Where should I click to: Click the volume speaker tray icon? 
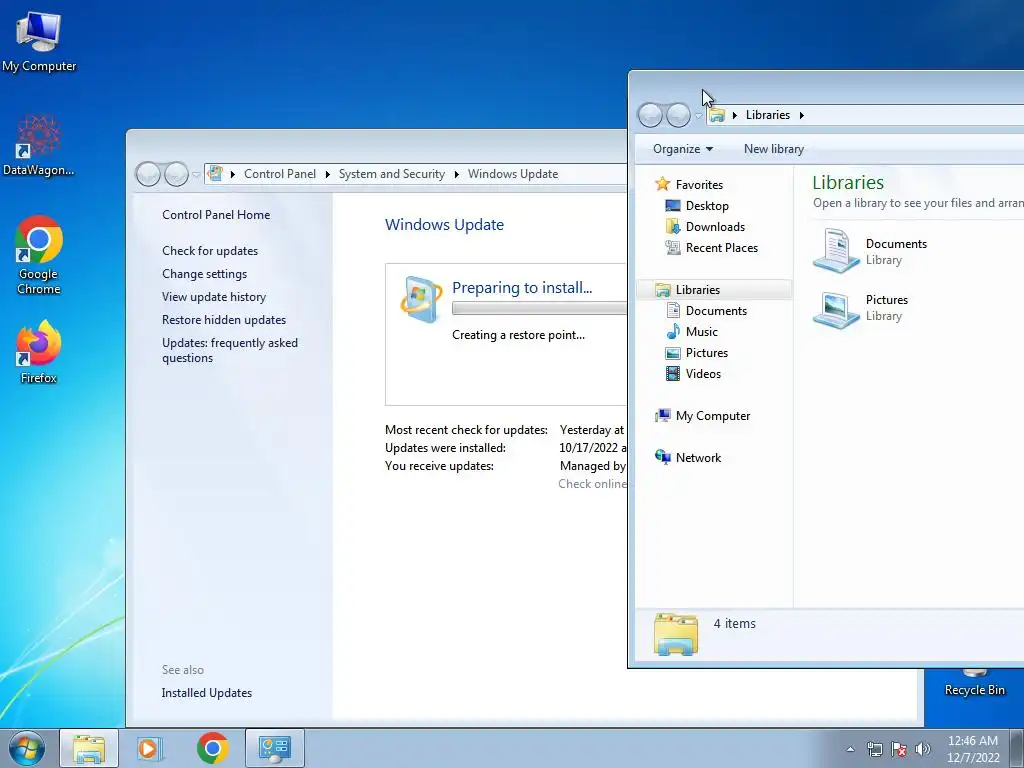click(923, 749)
